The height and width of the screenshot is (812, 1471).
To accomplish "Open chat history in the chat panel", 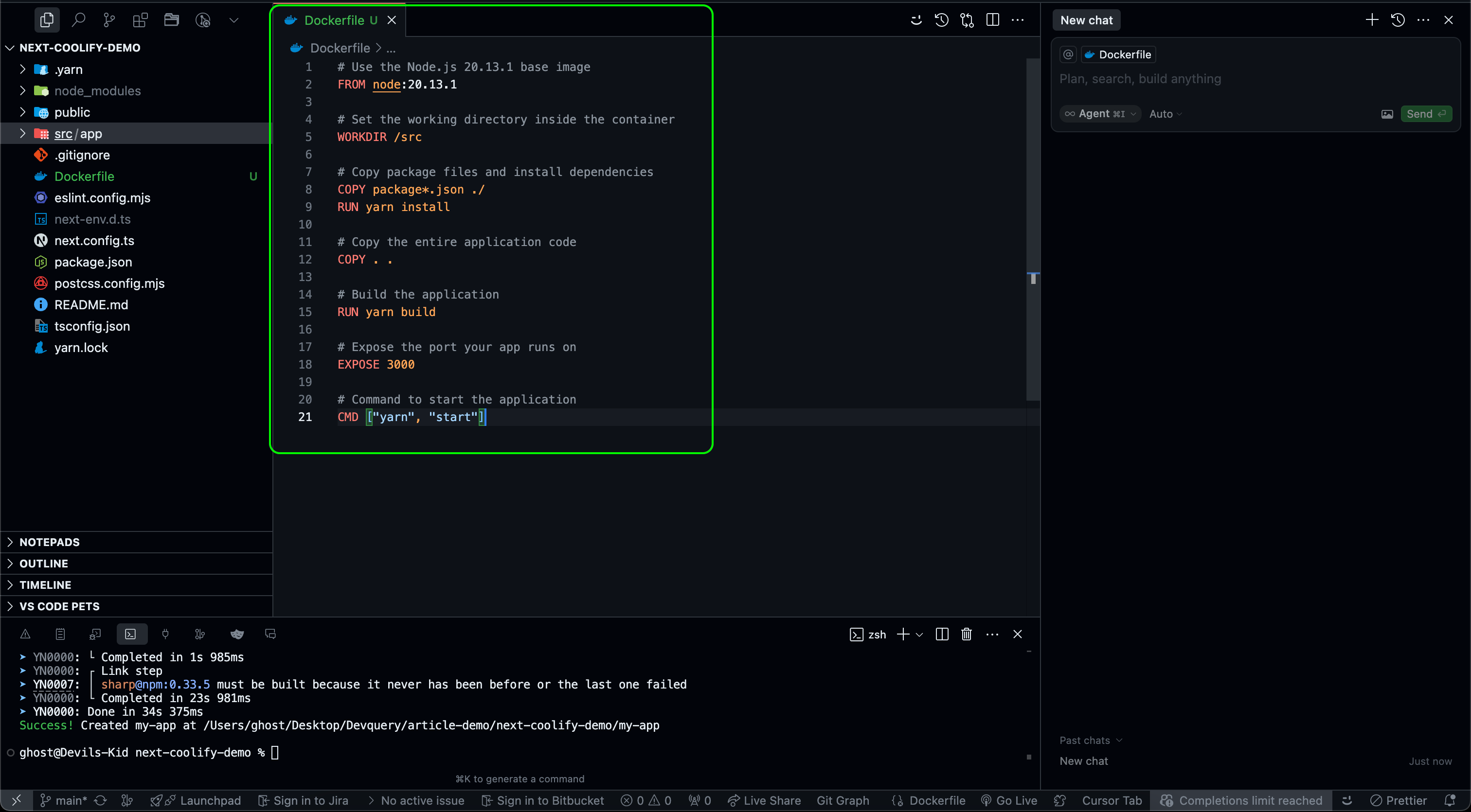I will click(x=1398, y=20).
